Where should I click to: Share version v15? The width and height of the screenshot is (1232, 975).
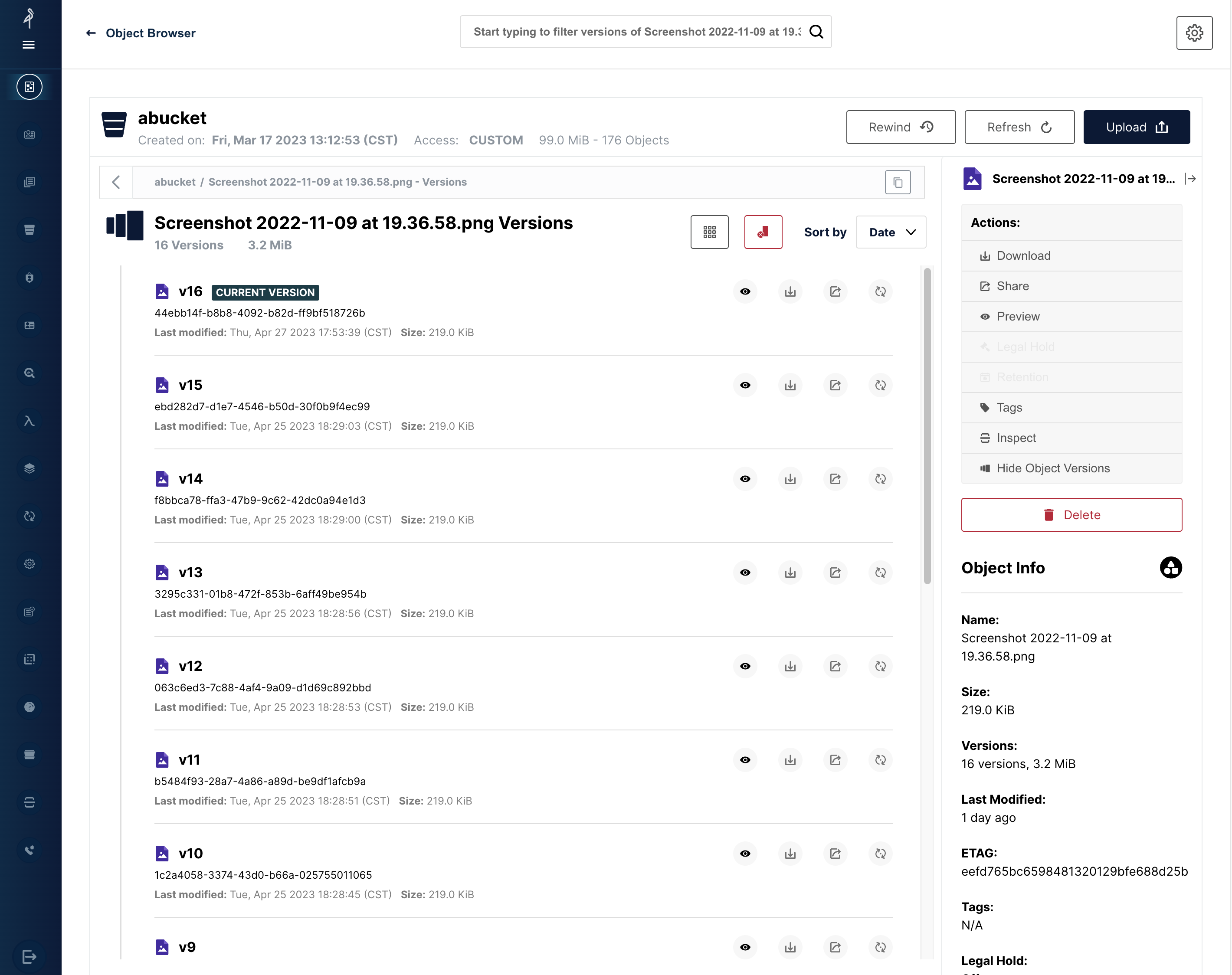pos(835,385)
